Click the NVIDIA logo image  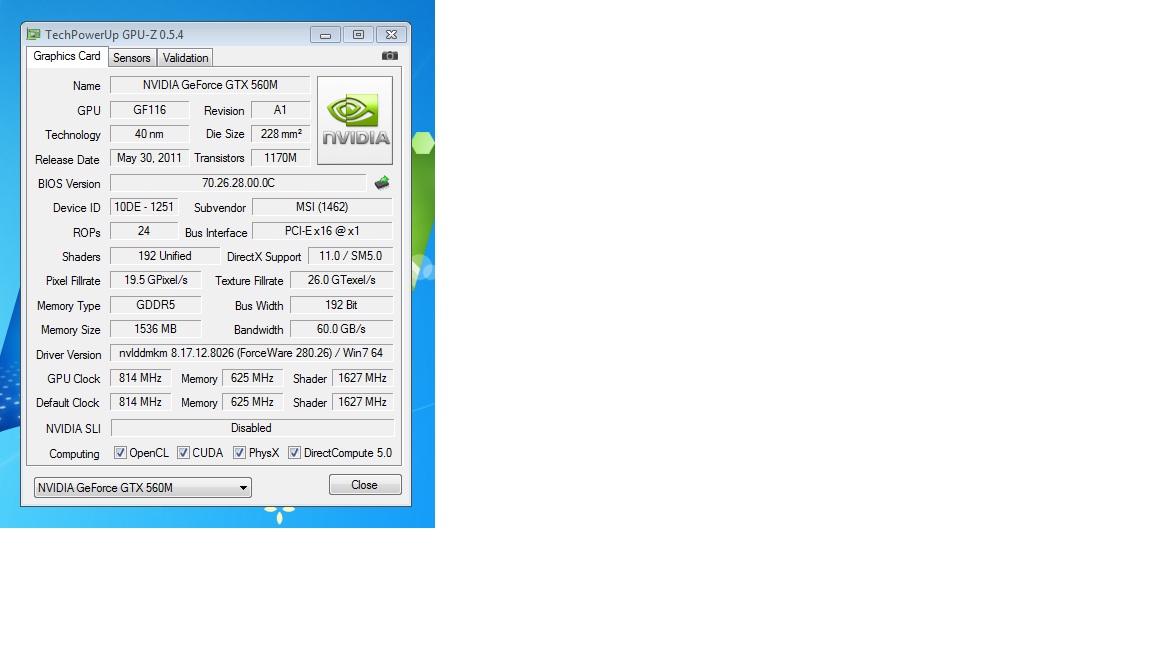pyautogui.click(x=355, y=120)
